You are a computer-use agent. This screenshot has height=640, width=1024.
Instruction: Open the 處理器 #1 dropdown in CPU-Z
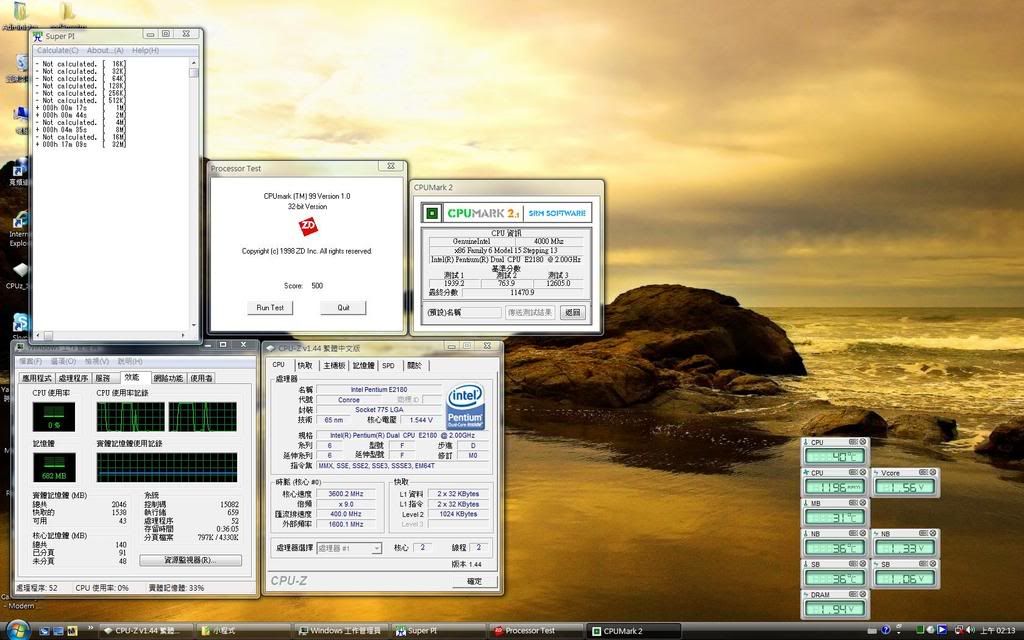pos(349,549)
